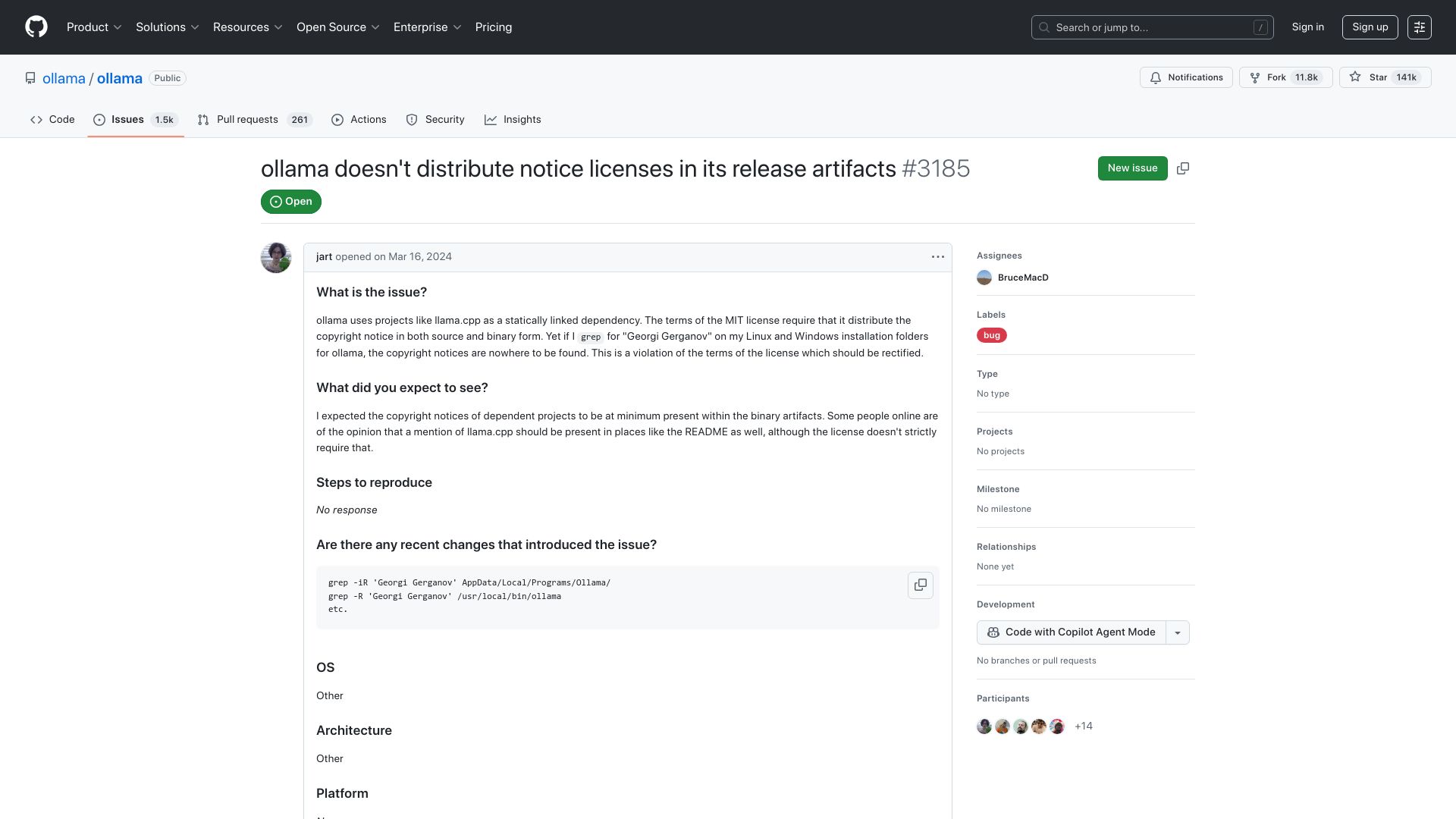Copy the issue link next to New issue

point(1183,168)
